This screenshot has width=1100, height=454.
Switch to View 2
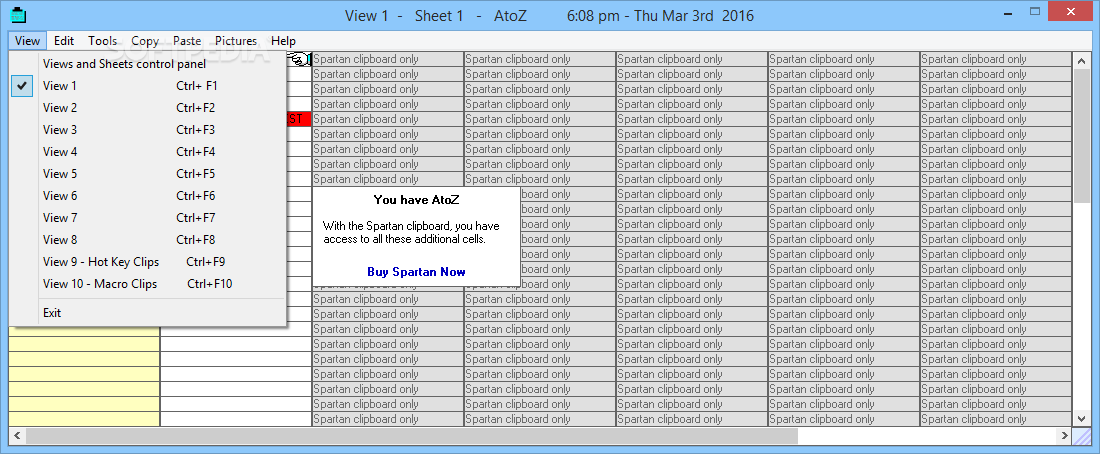coord(148,108)
